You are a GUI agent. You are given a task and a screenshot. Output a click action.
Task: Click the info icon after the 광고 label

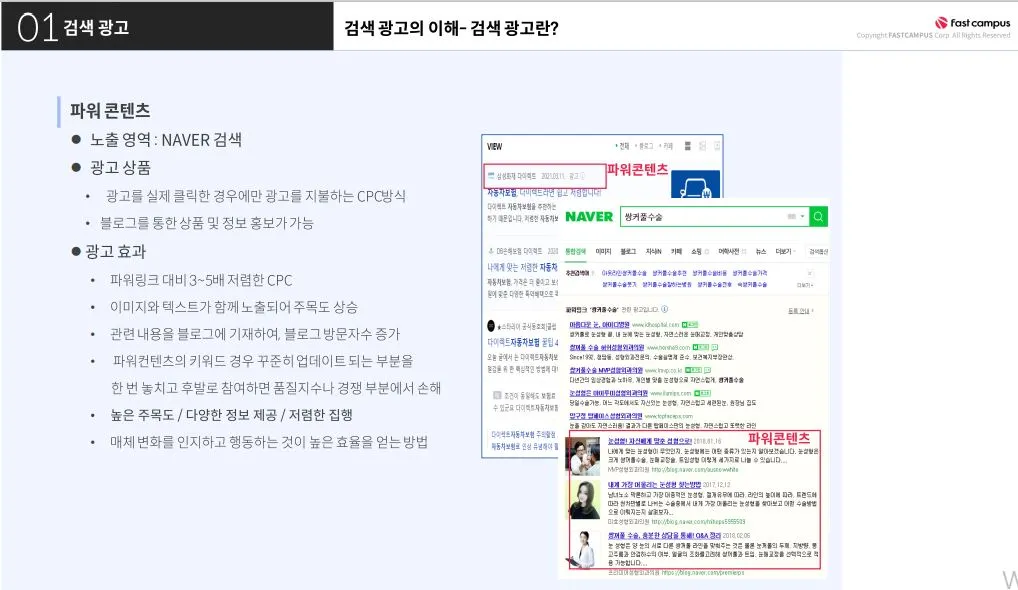(582, 176)
